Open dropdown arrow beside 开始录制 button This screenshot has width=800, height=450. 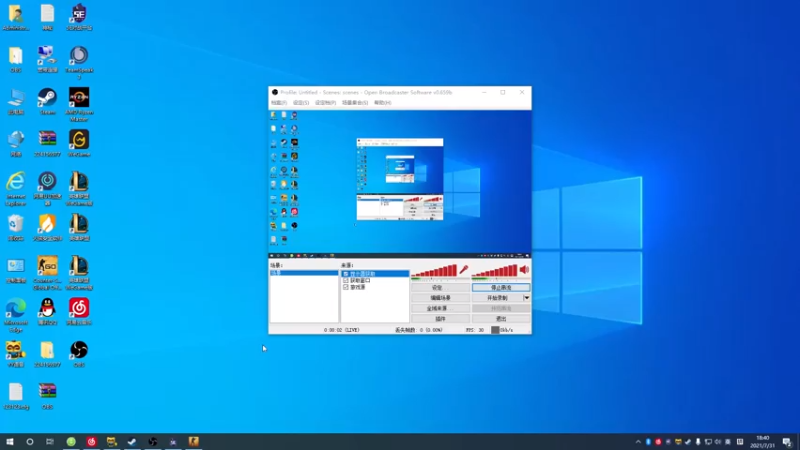tap(527, 298)
